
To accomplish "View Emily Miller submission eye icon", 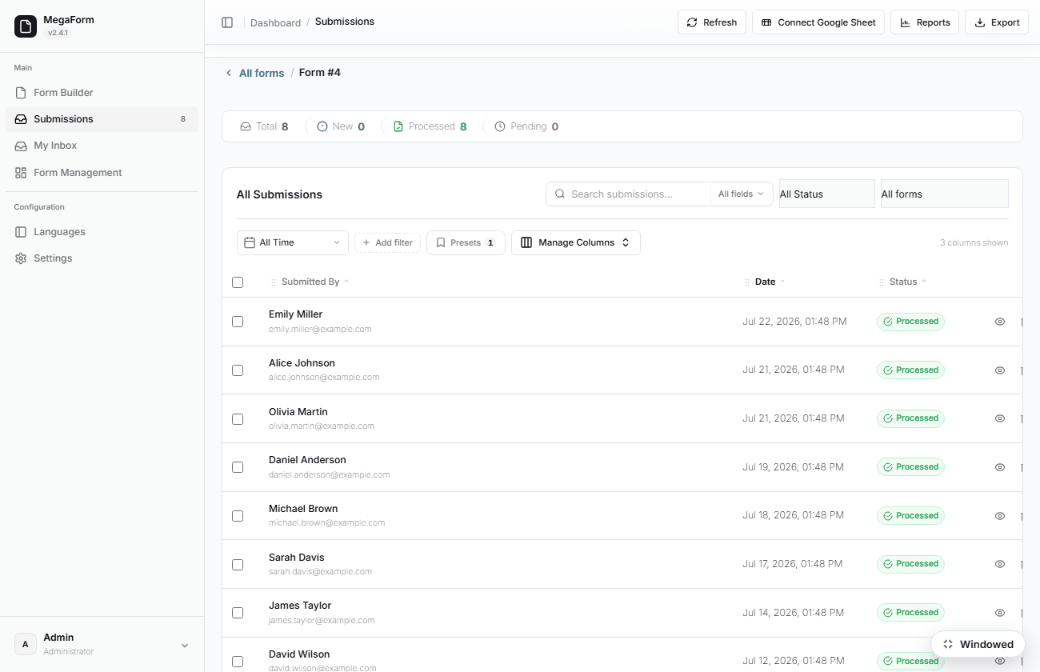I will tap(1000, 322).
